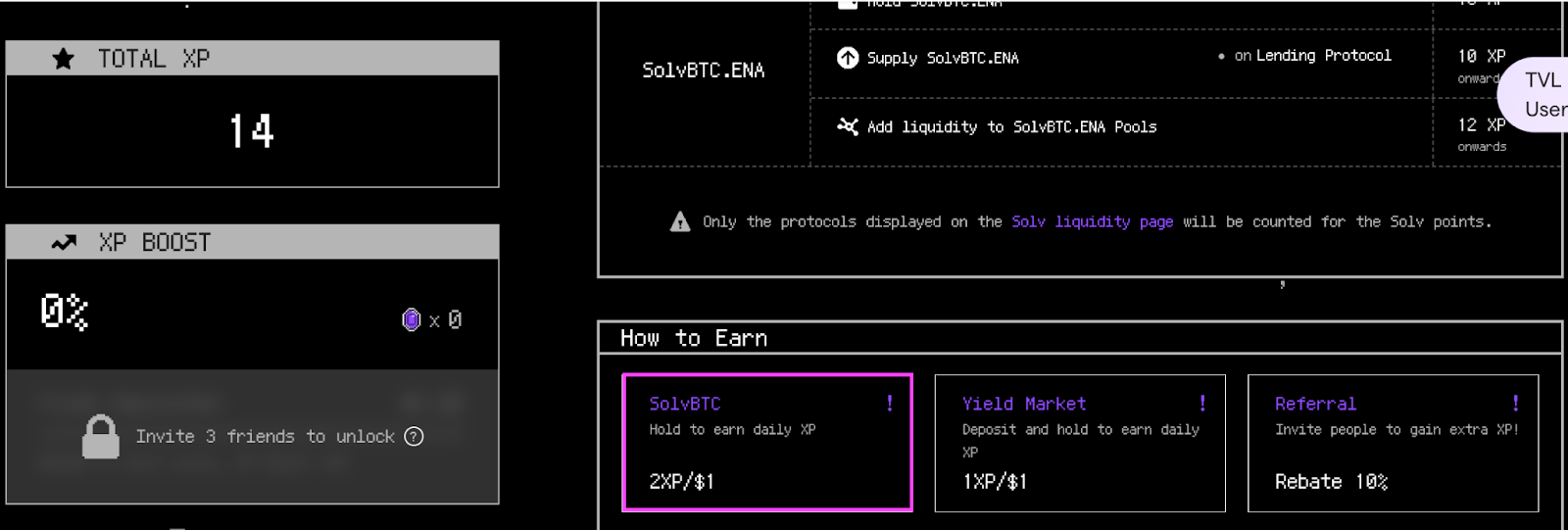Click the star icon beside TOTAL XP
This screenshot has width=1568, height=530.
tap(64, 59)
